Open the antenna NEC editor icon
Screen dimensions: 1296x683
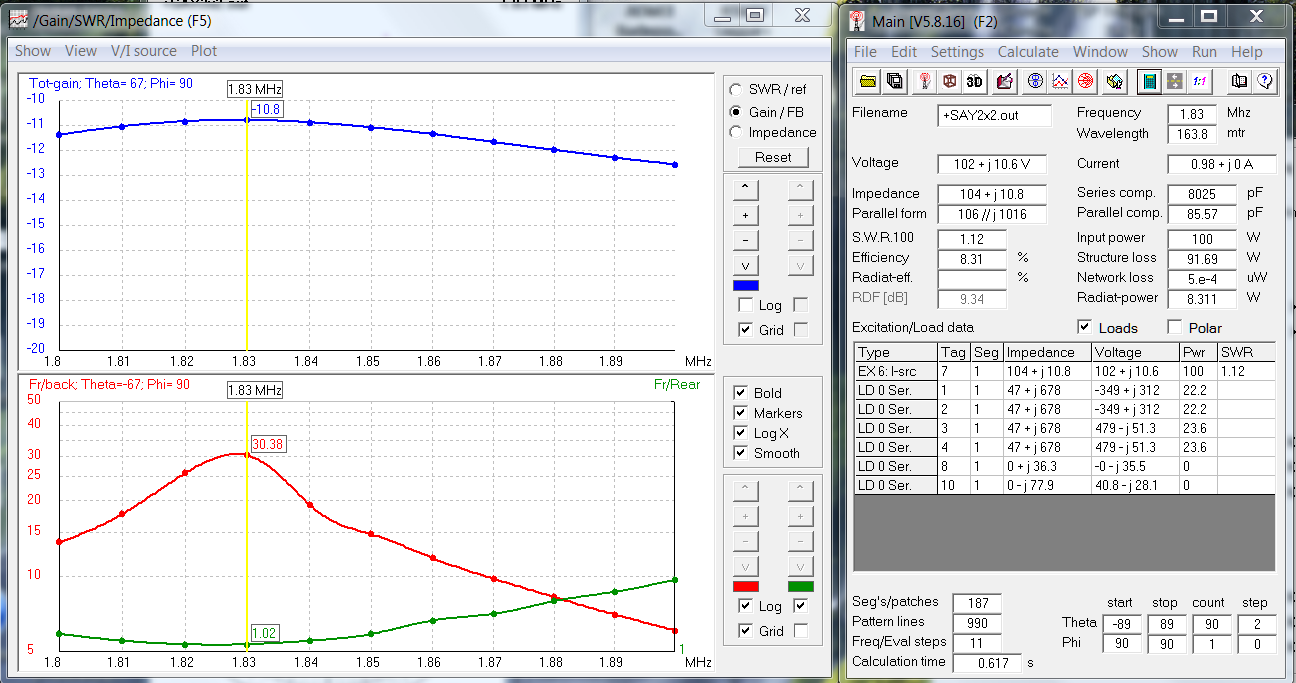pos(925,81)
